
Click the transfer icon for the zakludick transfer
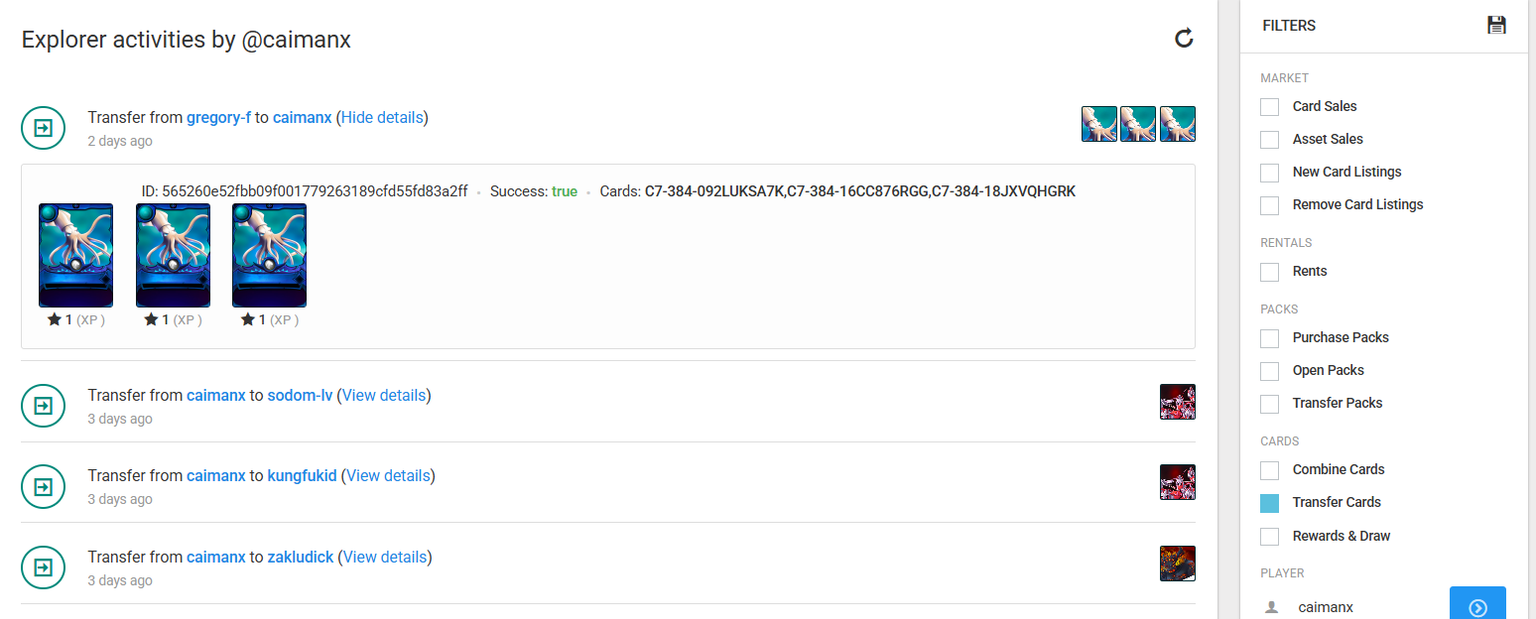click(43, 568)
